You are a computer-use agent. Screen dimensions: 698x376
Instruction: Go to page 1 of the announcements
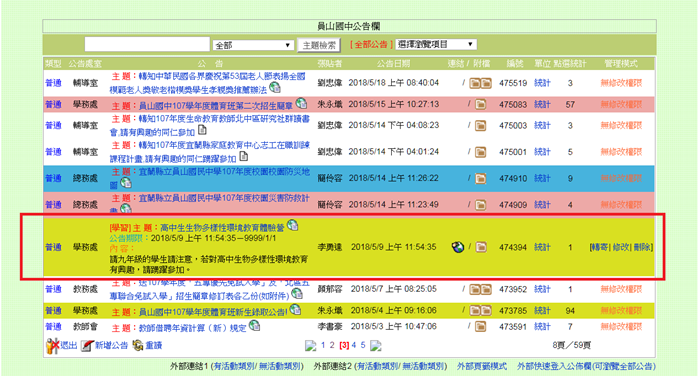323,345
